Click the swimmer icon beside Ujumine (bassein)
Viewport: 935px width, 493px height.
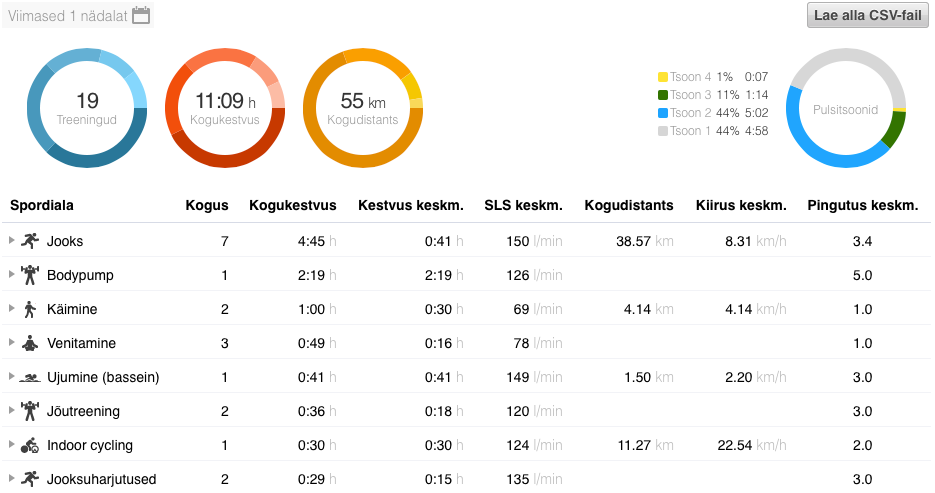[29, 377]
